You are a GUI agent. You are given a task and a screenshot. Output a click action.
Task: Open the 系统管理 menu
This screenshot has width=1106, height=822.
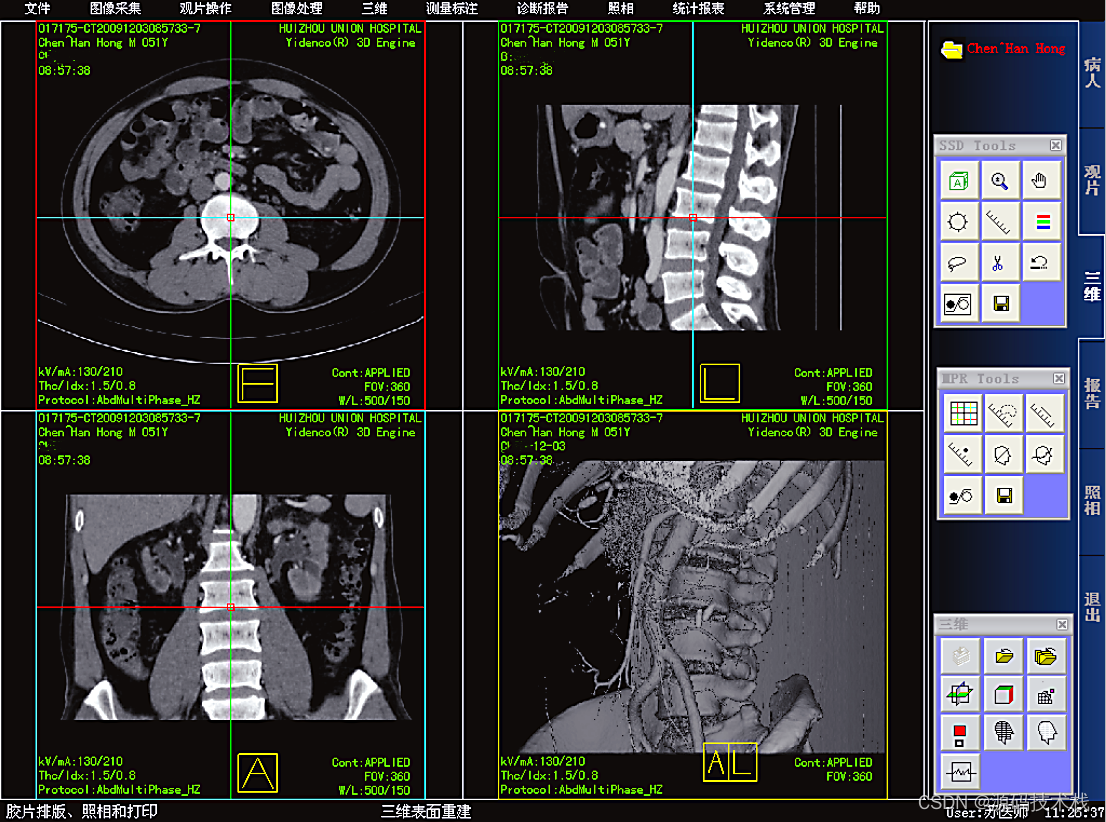click(x=789, y=8)
